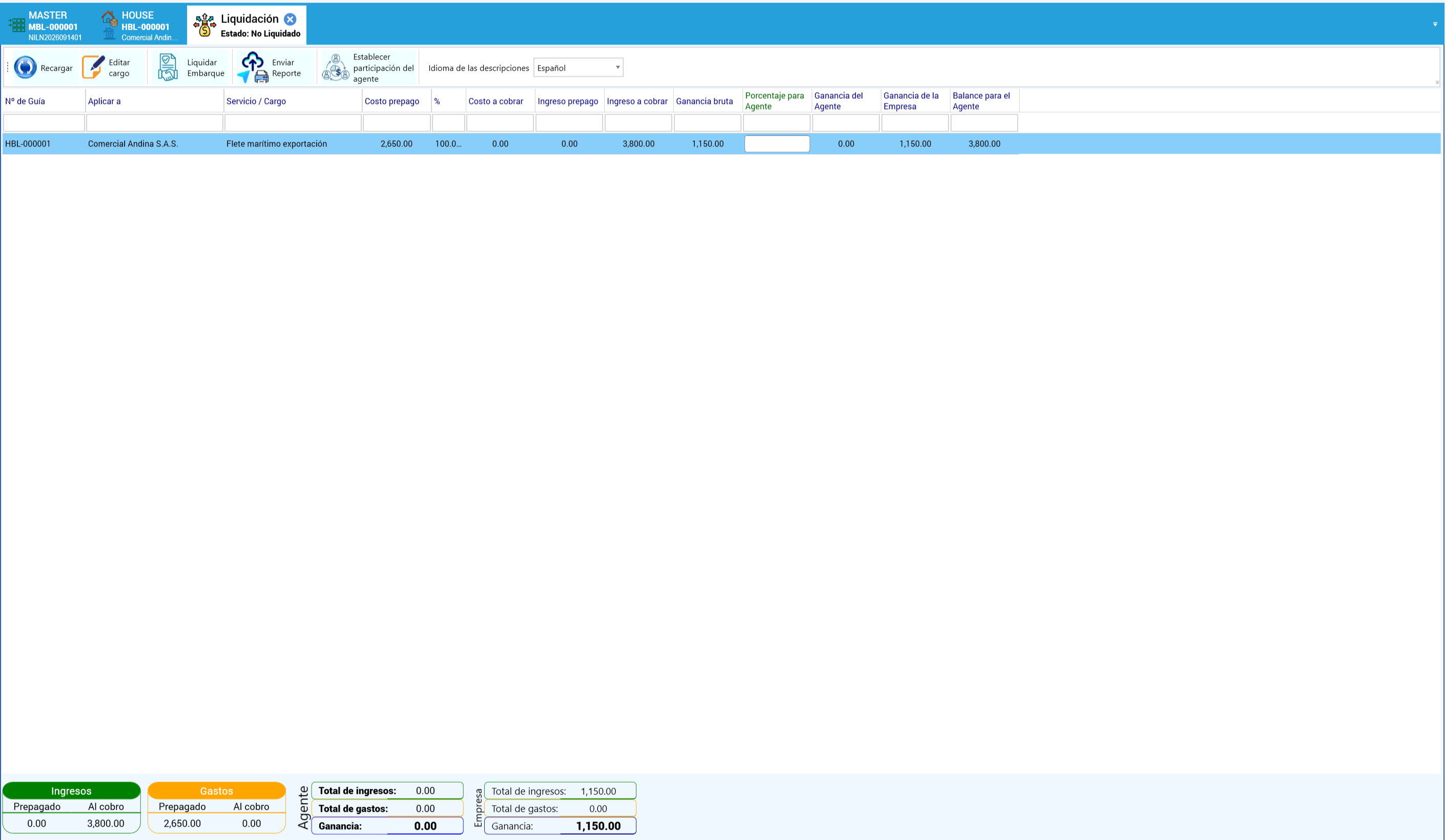
Task: Click the Enviar Reporte cloud icon
Action: click(x=252, y=68)
